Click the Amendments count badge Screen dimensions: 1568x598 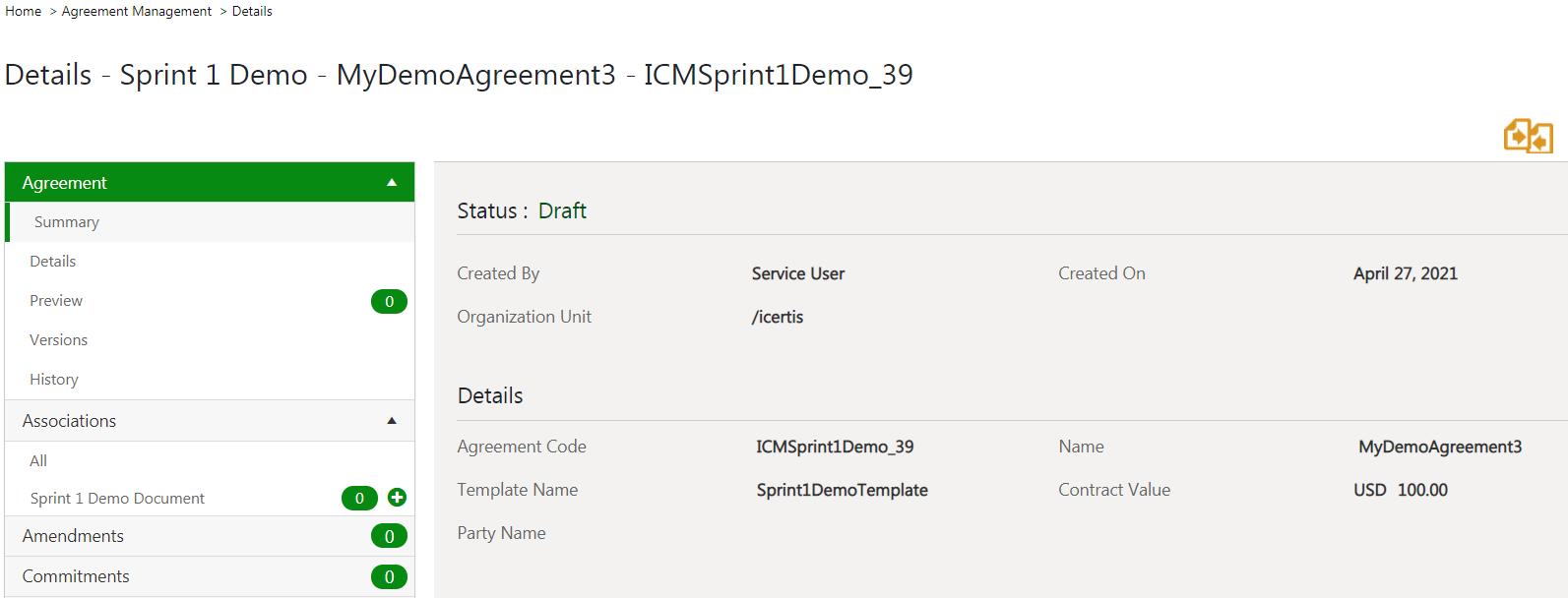389,536
